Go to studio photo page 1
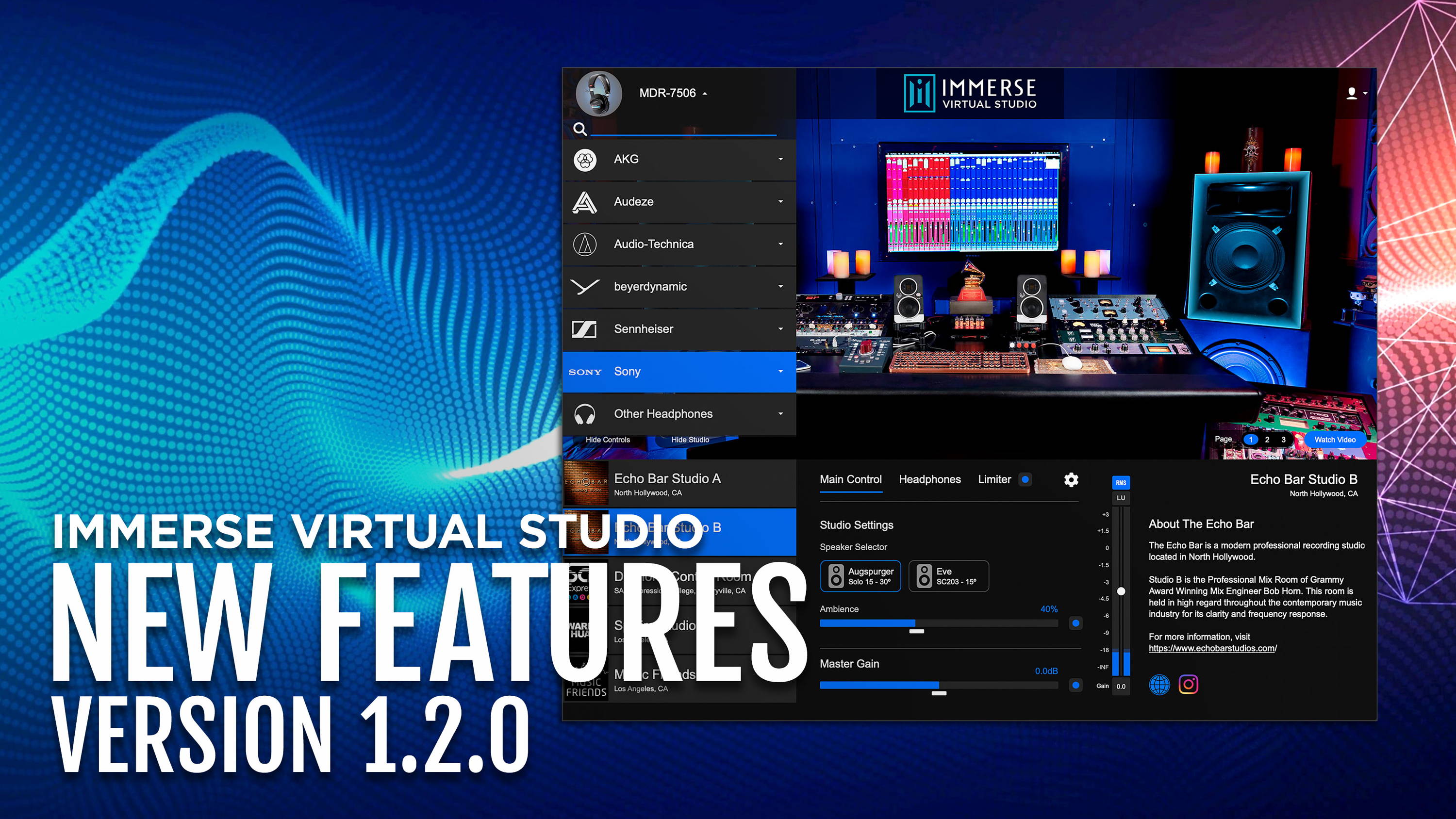The height and width of the screenshot is (819, 1456). 1251,440
